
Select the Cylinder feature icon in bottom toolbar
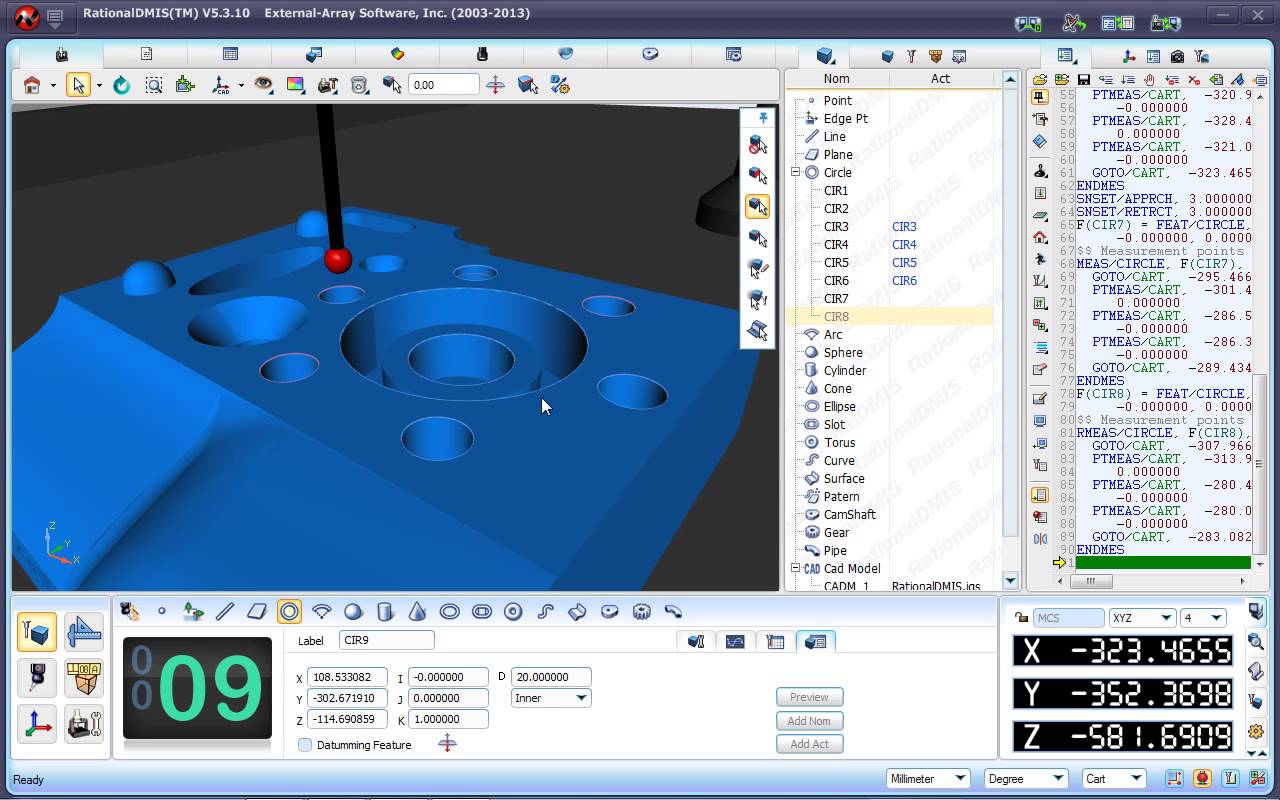pos(385,611)
